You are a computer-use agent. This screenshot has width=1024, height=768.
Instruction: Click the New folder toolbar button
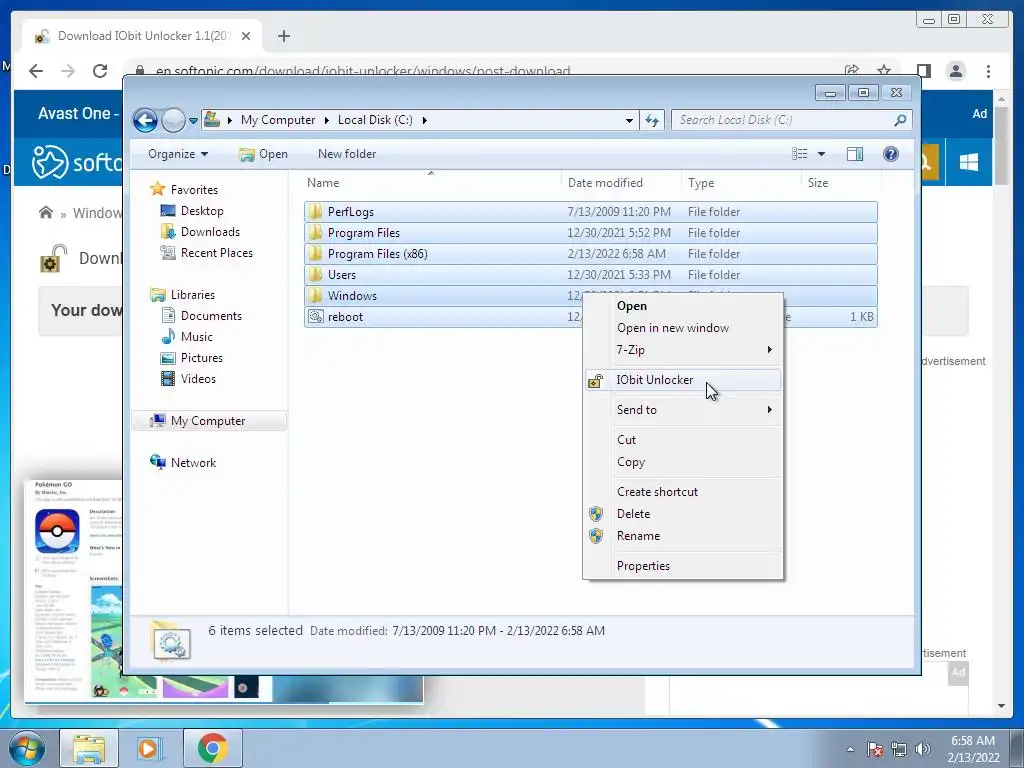point(347,154)
